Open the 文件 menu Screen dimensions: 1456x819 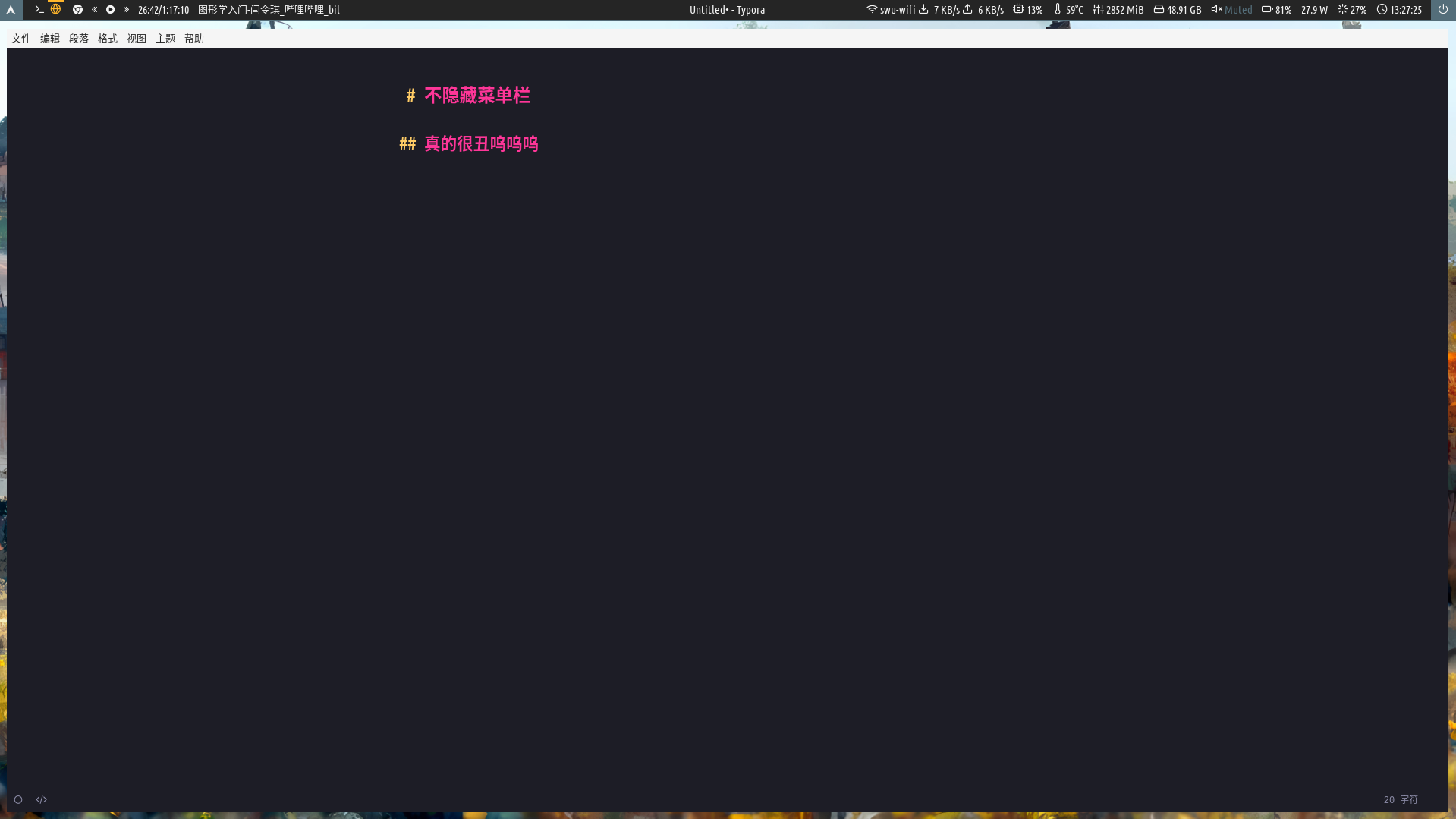pos(21,38)
